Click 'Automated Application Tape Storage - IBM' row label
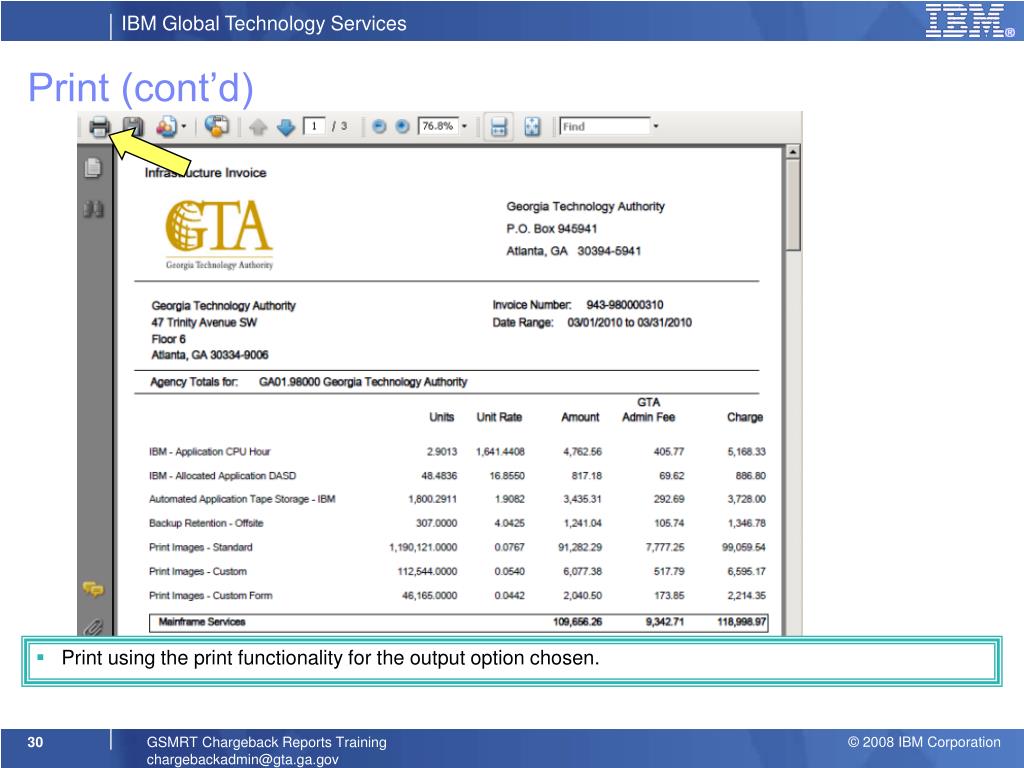Viewport: 1024px width, 768px height. [x=242, y=500]
